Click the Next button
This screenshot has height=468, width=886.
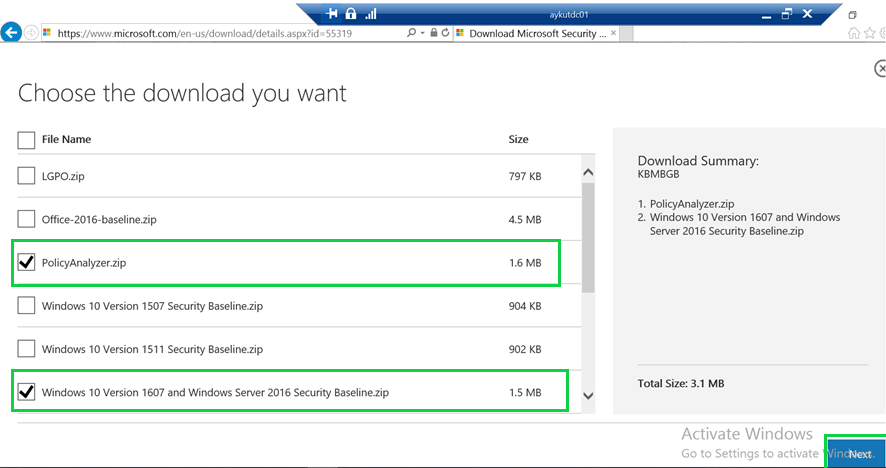pos(859,454)
